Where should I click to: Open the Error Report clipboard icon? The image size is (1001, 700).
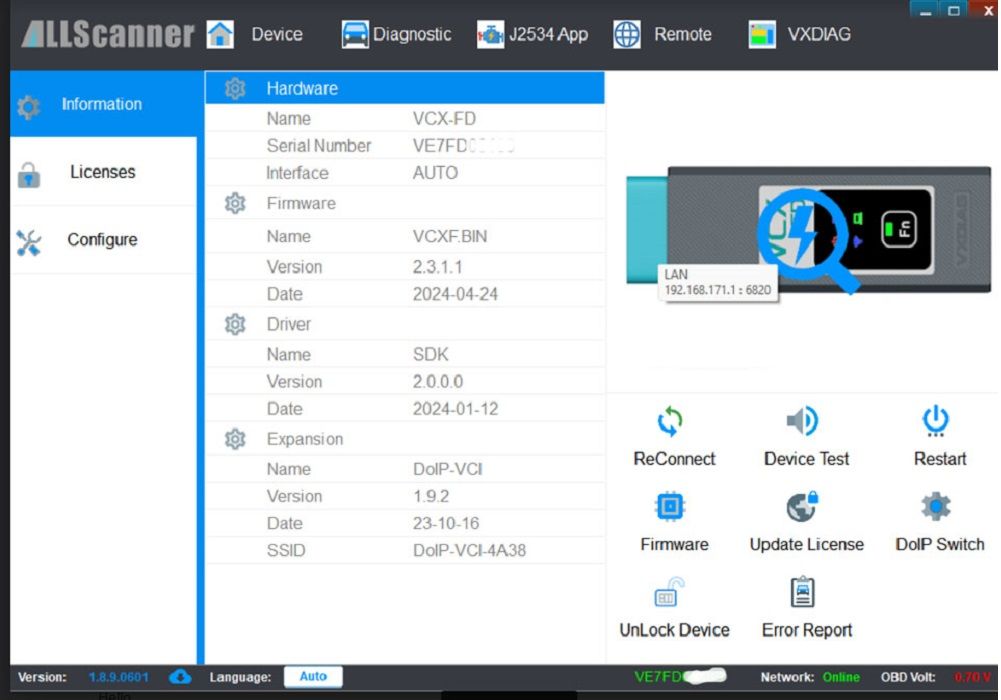pos(803,593)
